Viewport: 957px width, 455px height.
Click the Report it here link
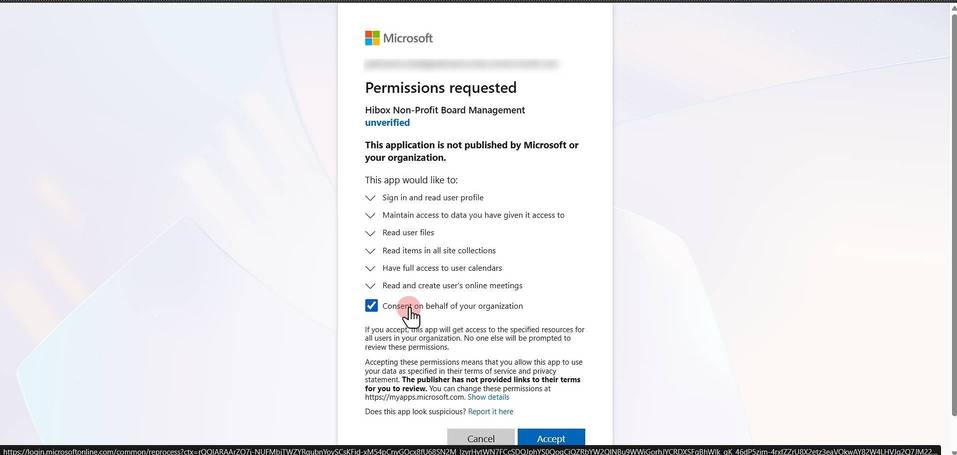(x=491, y=412)
